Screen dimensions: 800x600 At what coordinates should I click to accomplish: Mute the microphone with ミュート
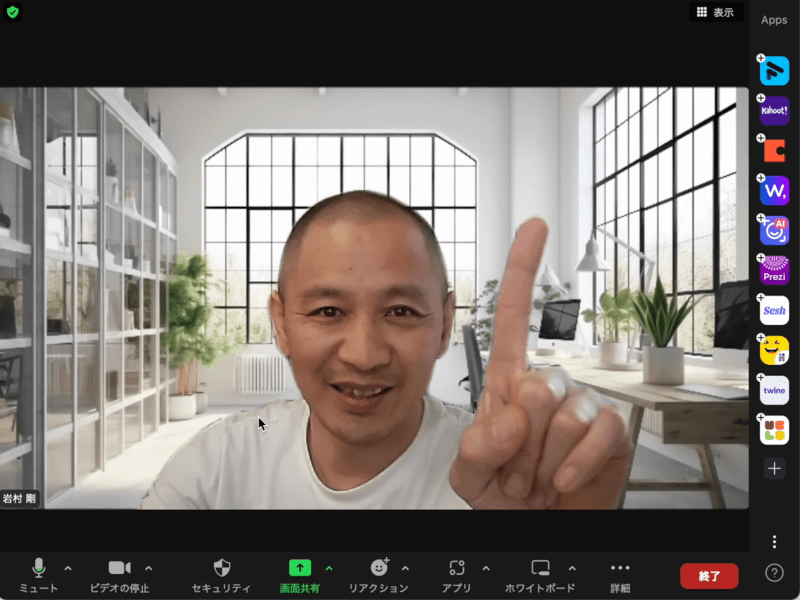pyautogui.click(x=39, y=574)
